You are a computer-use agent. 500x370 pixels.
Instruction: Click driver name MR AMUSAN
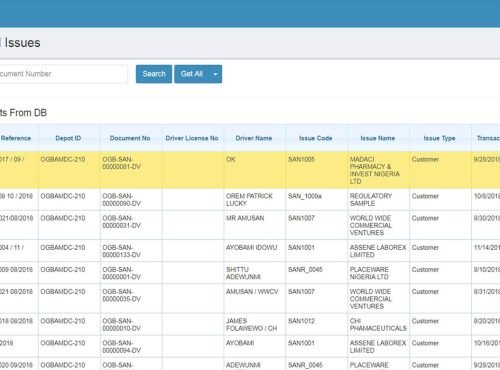tap(245, 218)
